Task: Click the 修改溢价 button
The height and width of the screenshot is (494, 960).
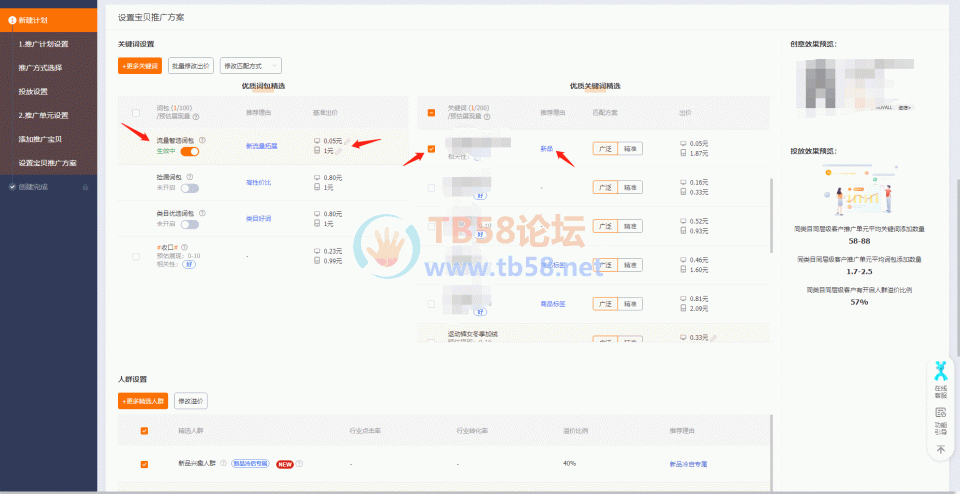Action: tap(190, 401)
